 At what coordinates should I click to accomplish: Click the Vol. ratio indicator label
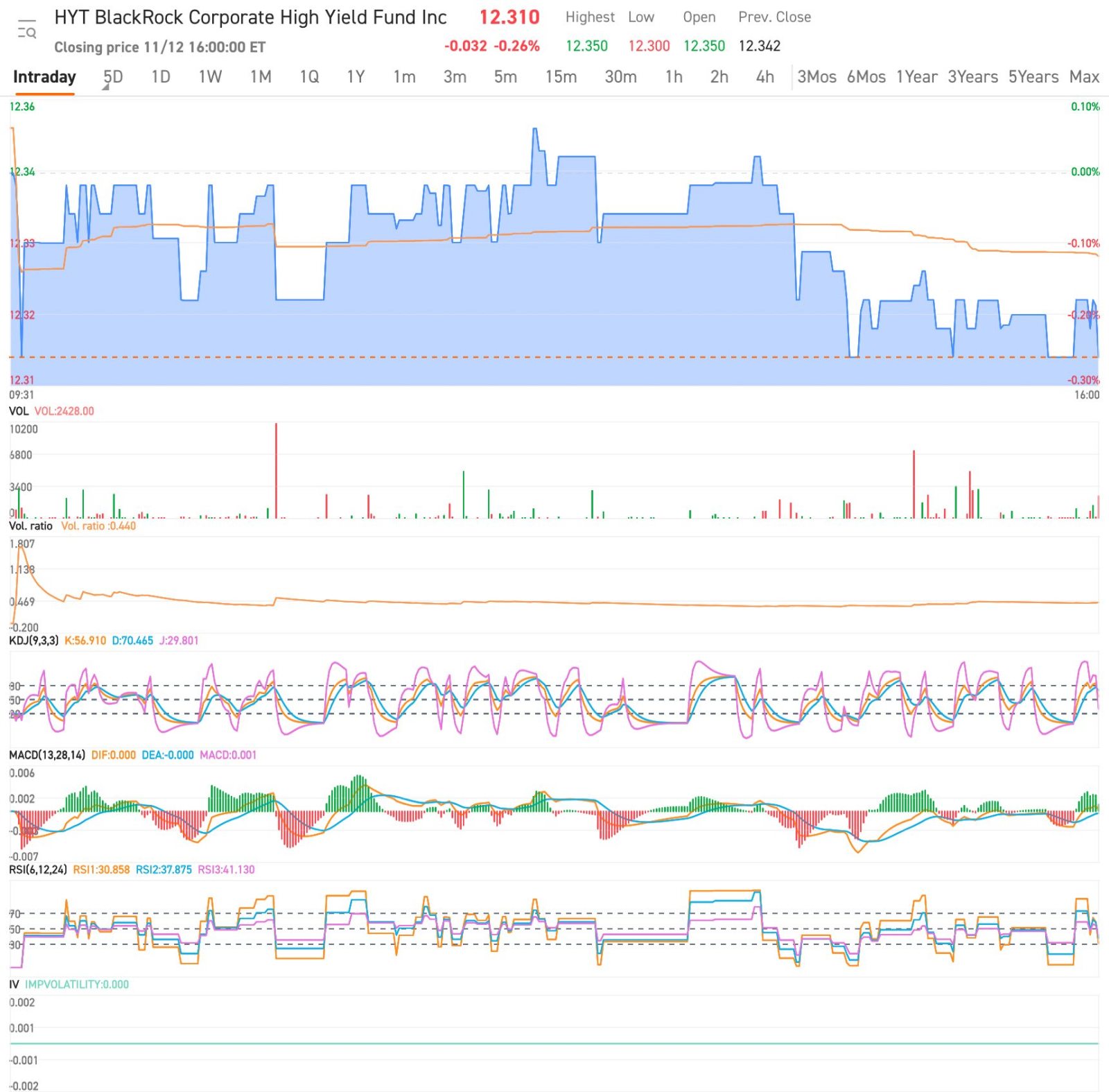pos(30,526)
